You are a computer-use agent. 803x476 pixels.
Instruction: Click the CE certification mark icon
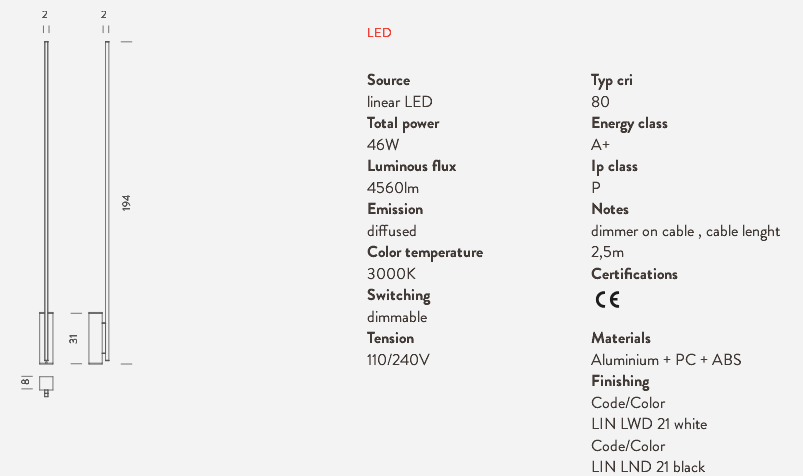[607, 299]
